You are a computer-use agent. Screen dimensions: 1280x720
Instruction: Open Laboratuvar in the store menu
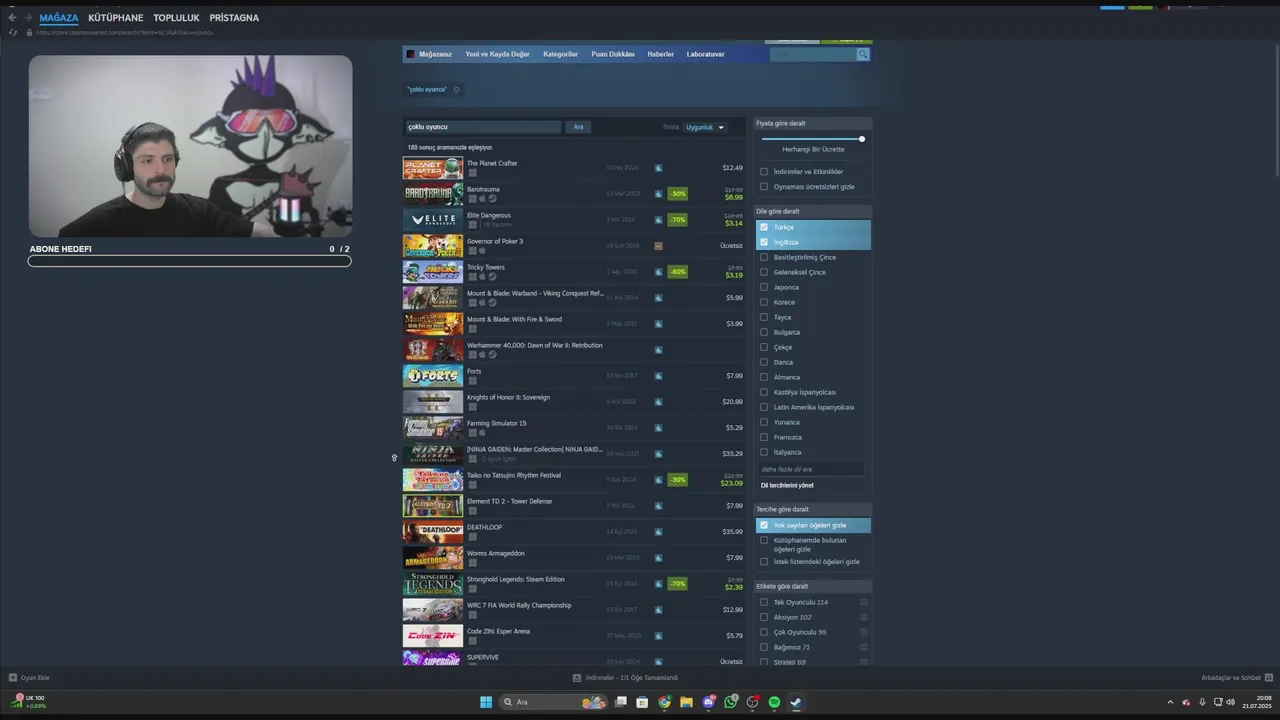pyautogui.click(x=705, y=54)
